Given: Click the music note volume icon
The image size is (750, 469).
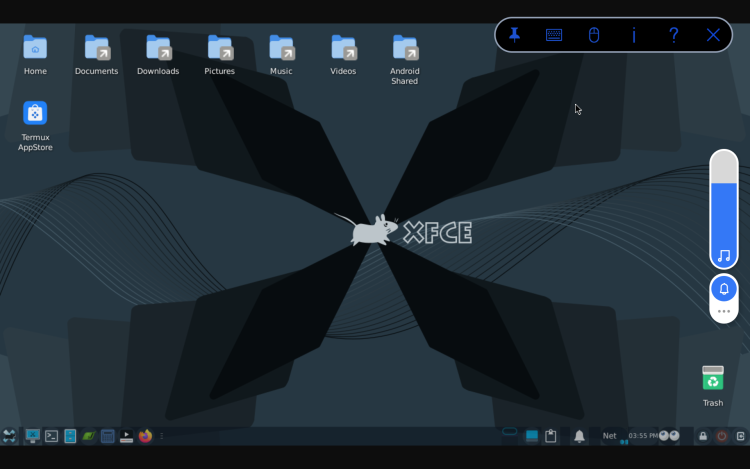Looking at the screenshot, I should (x=724, y=256).
